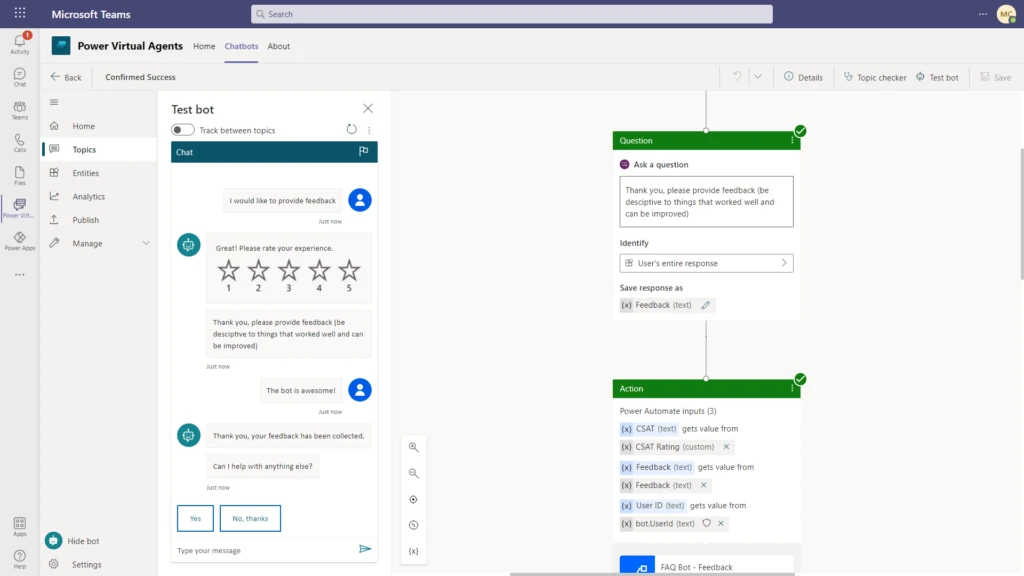Zoom out of the canvas
This screenshot has width=1024, height=576.
414,473
